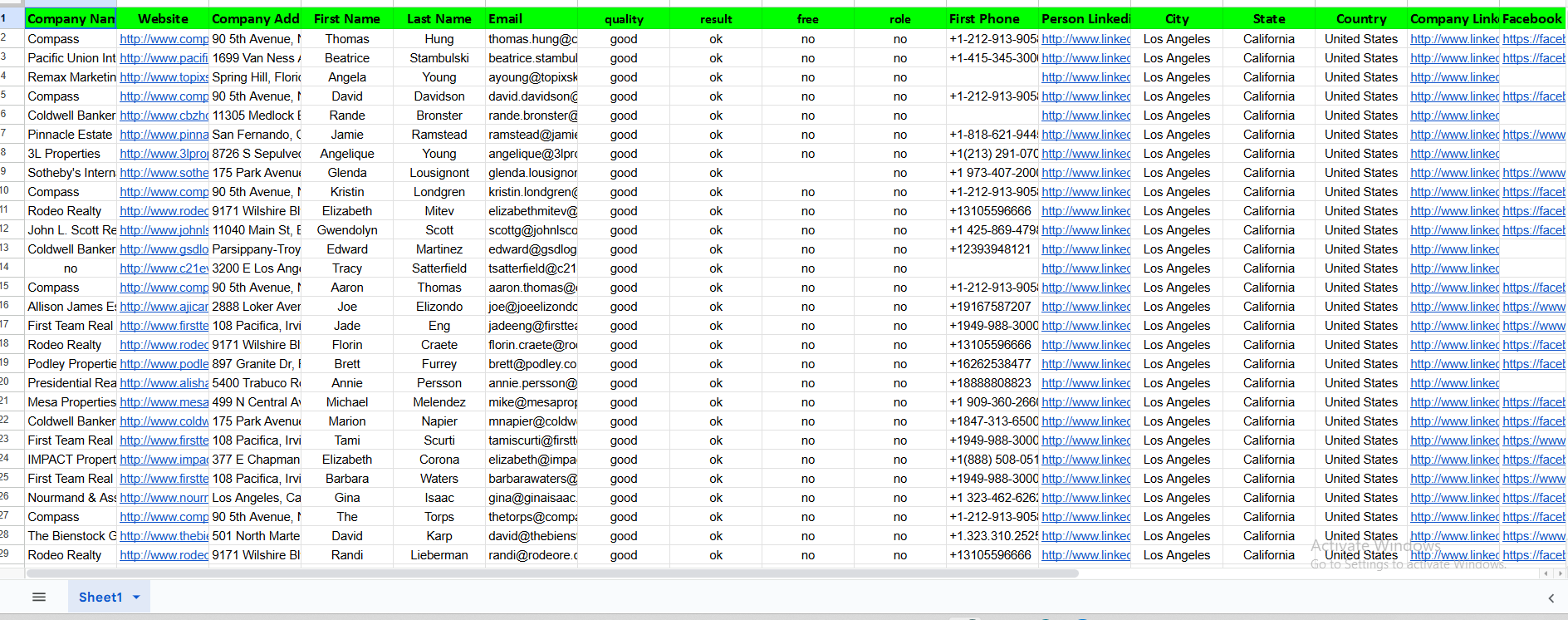Open the http://www.topixs website link
The image size is (1568, 620).
pyautogui.click(x=164, y=77)
